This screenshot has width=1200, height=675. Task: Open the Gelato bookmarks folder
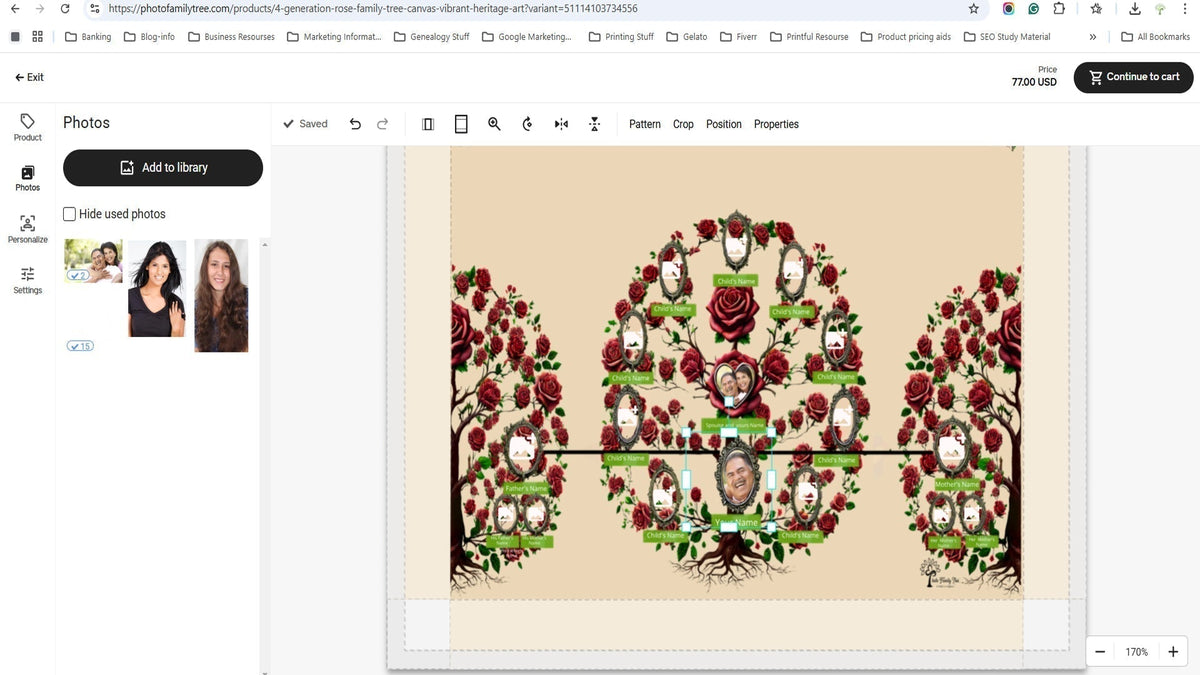686,37
